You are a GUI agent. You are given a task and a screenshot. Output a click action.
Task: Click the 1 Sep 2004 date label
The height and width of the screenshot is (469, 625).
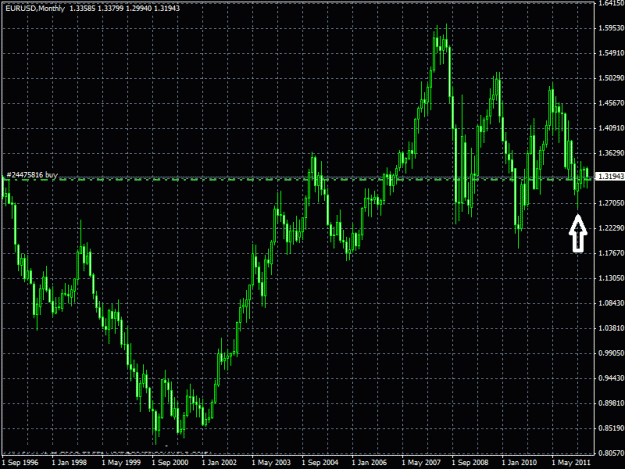tap(320, 463)
